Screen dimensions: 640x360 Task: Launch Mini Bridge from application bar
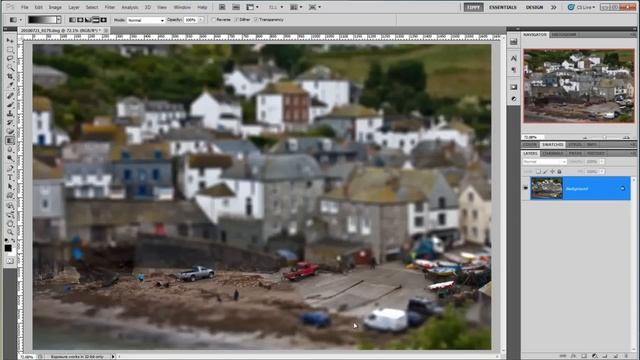click(236, 7)
